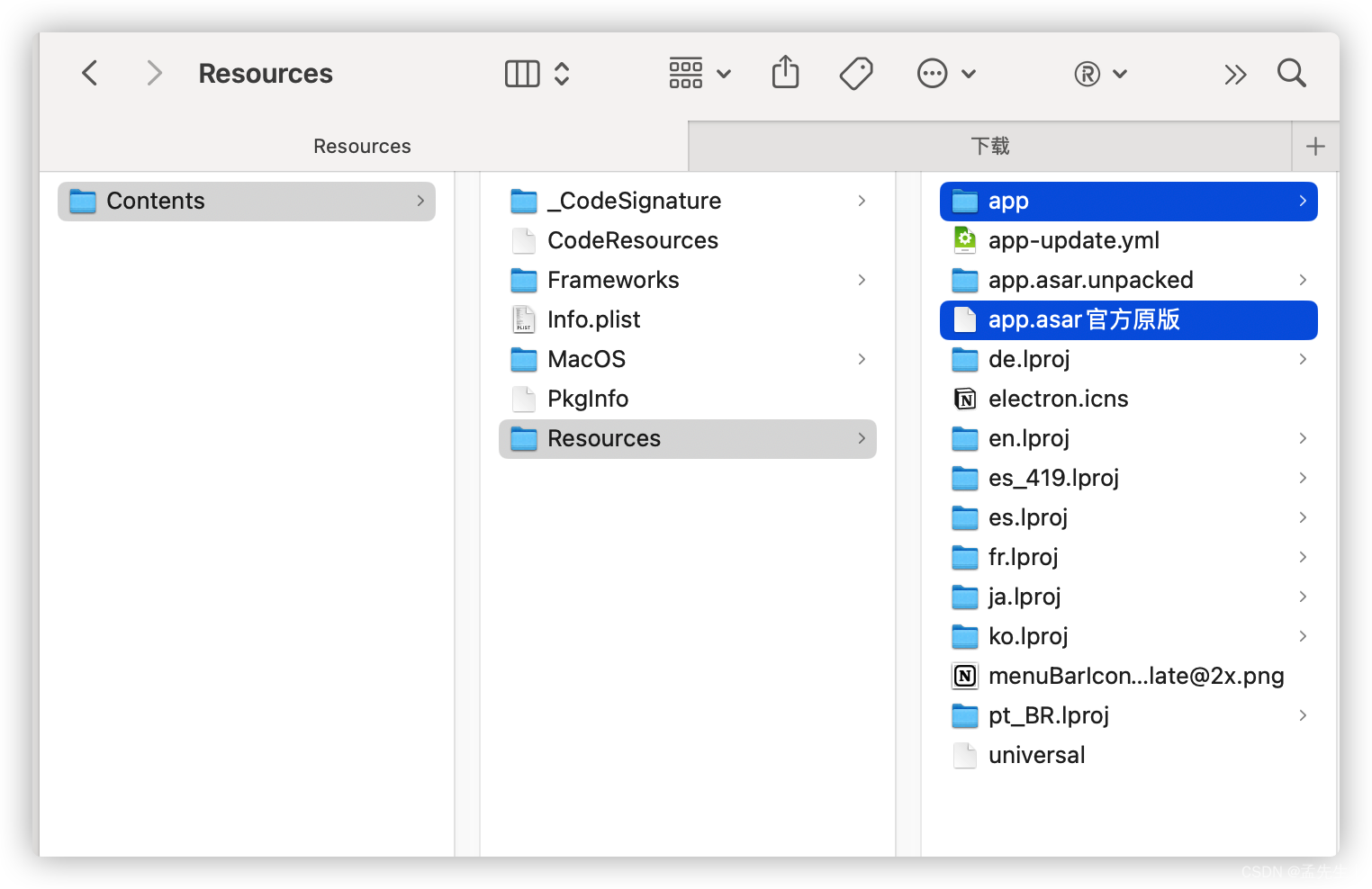This screenshot has width=1372, height=889.
Task: Select the universal file
Action: pyautogui.click(x=1129, y=755)
